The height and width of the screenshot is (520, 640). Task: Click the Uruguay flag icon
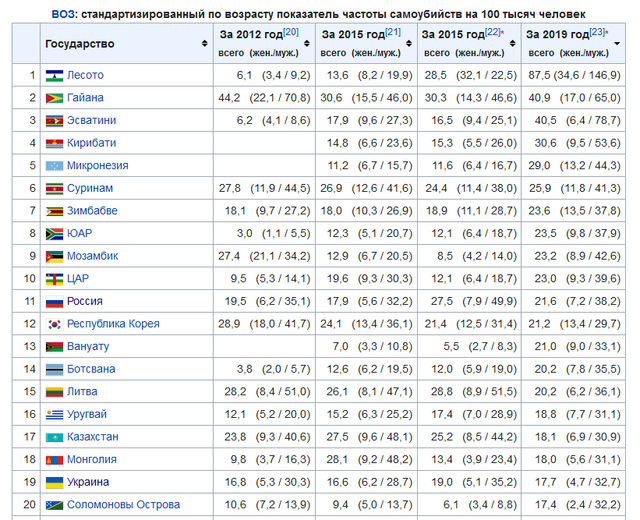click(x=54, y=415)
